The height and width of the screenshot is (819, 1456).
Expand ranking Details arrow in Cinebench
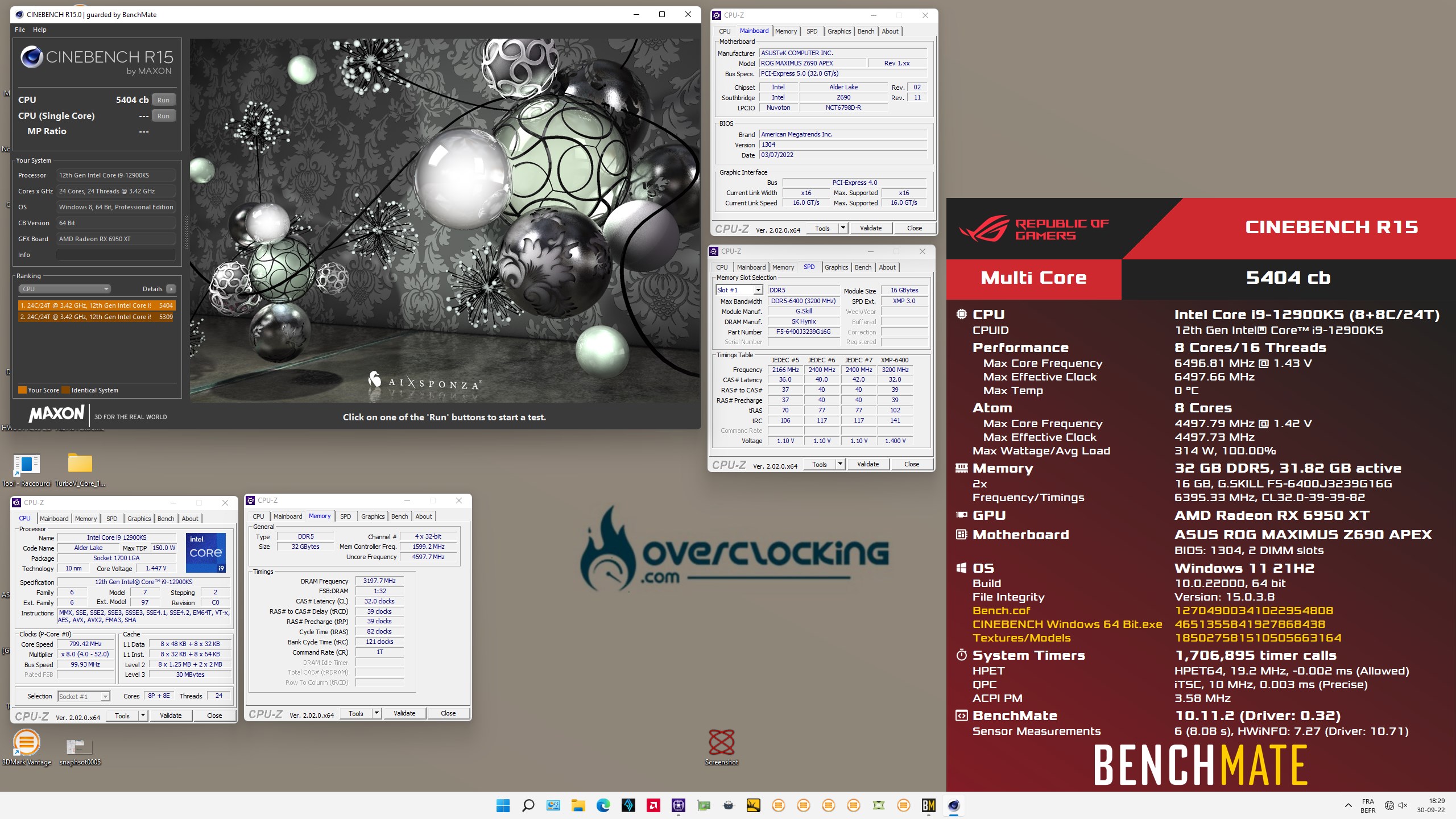(x=171, y=289)
